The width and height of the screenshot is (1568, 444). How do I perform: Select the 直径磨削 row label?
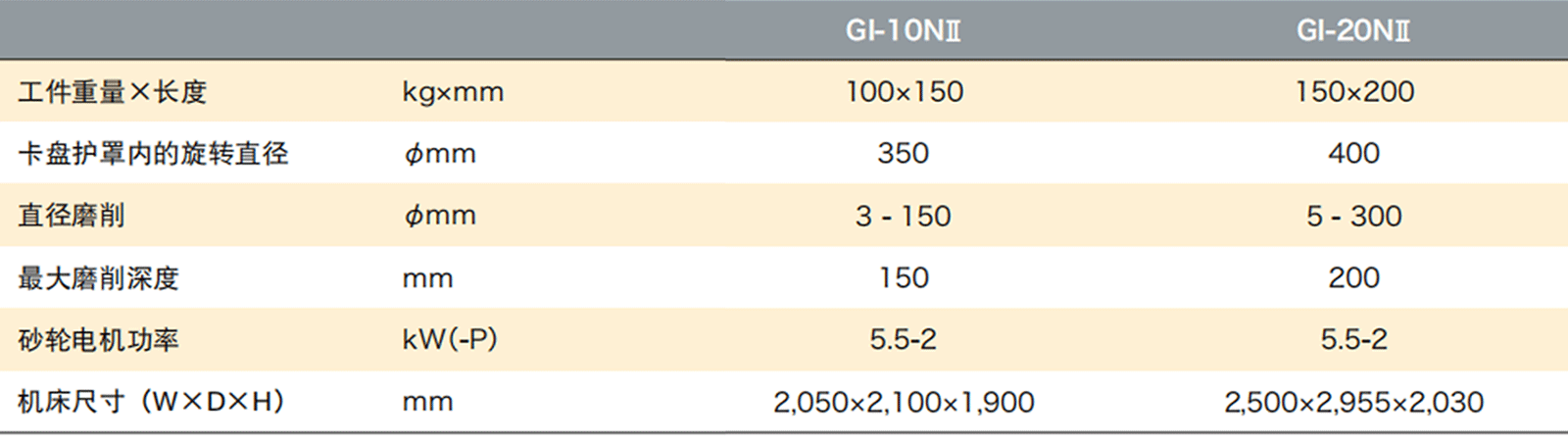pyautogui.click(x=72, y=216)
